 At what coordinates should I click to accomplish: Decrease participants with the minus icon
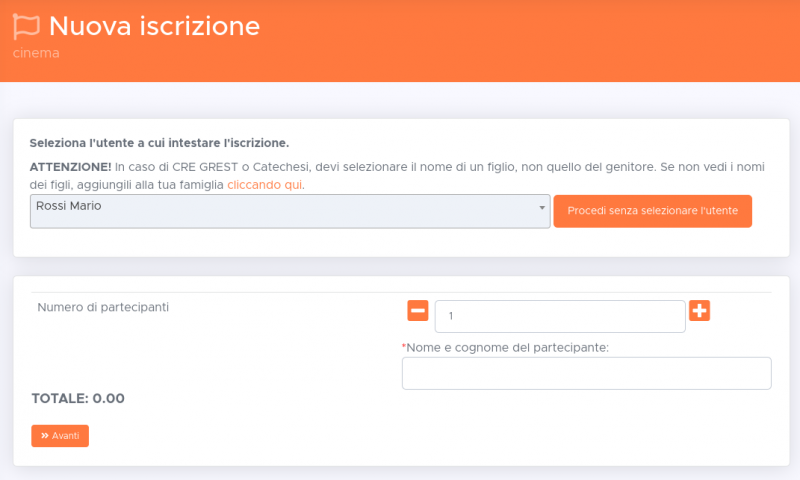point(418,311)
